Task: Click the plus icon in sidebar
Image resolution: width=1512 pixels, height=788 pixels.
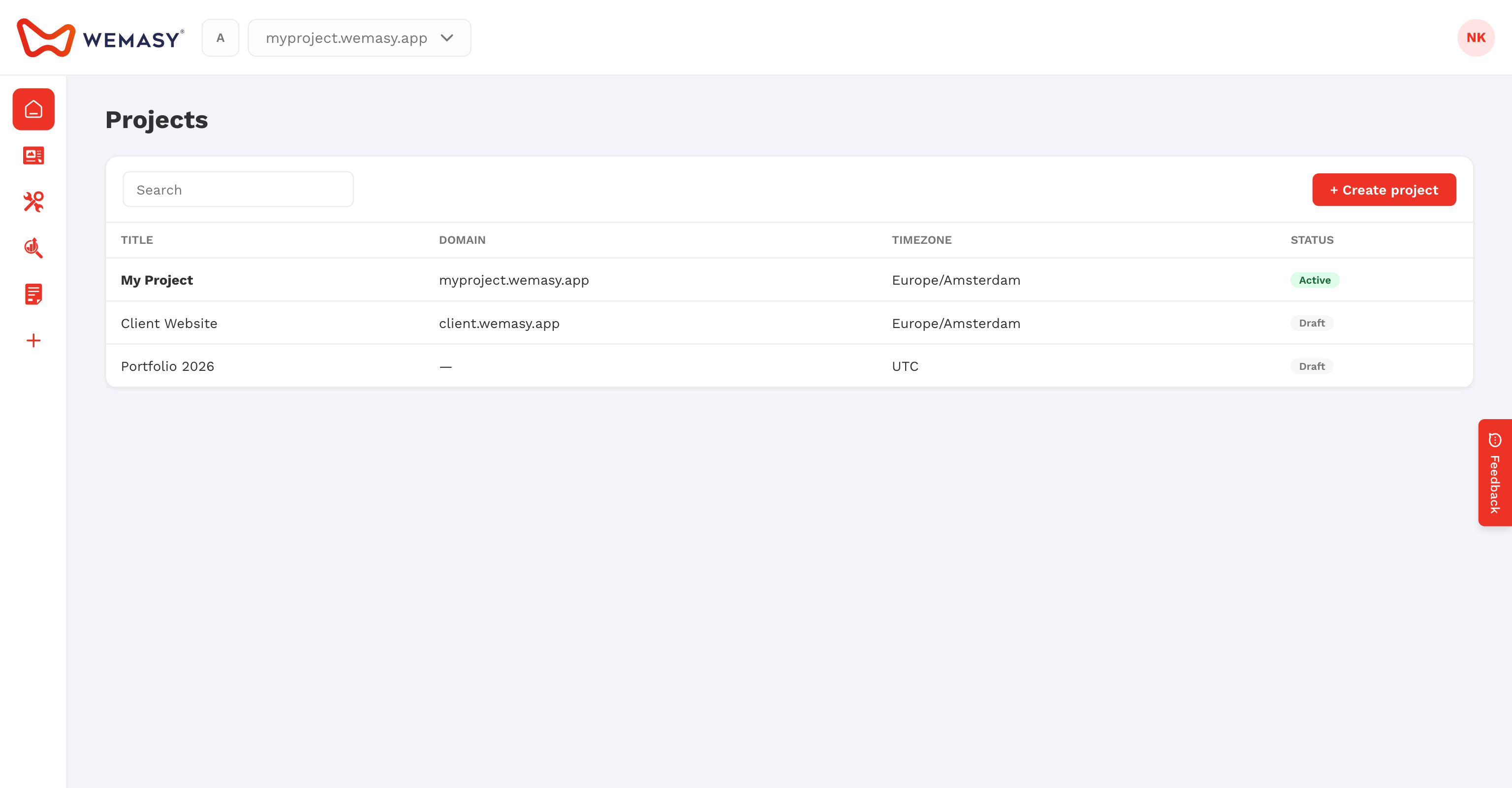Action: [x=33, y=341]
